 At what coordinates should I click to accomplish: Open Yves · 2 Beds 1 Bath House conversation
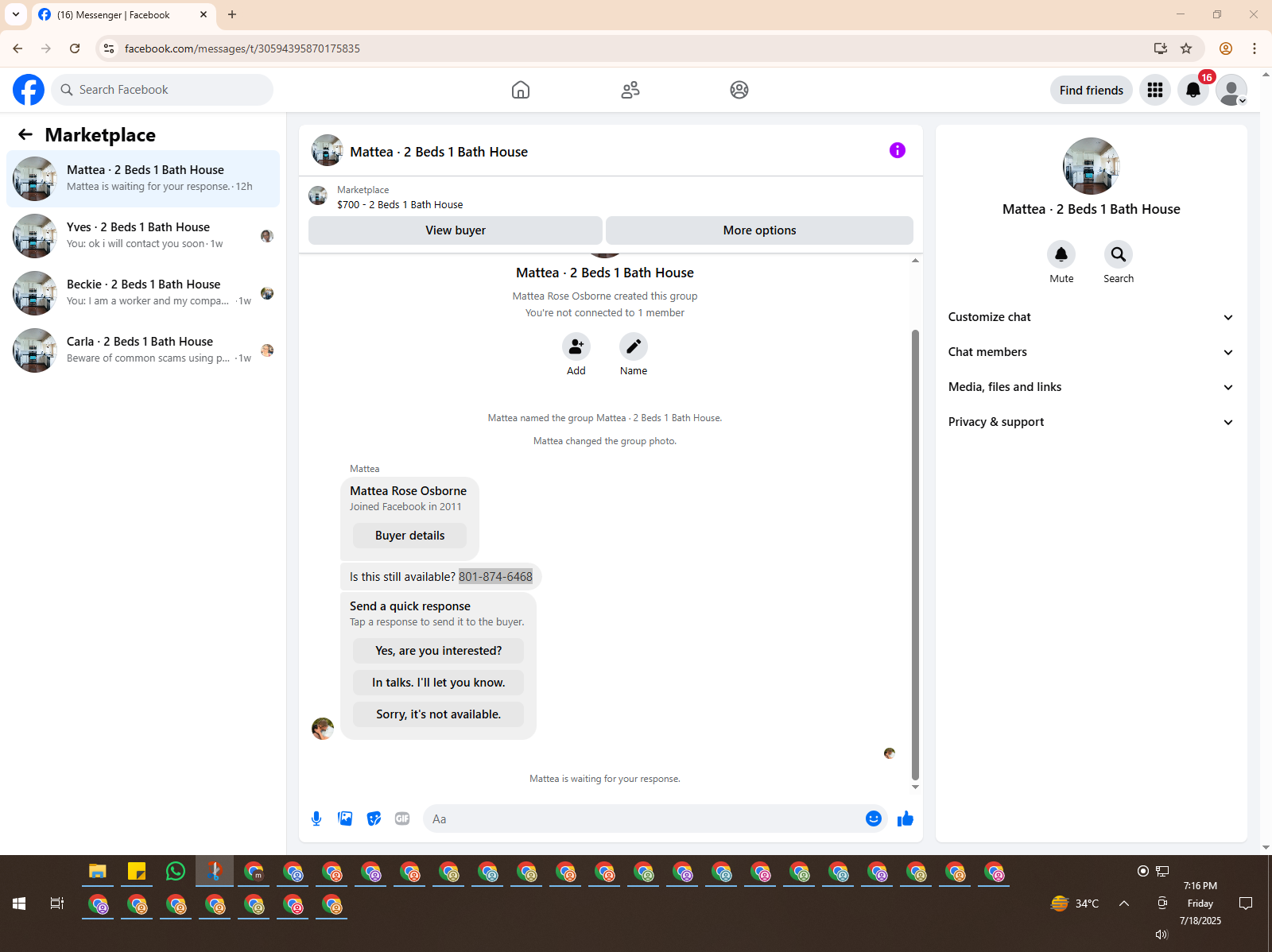pyautogui.click(x=143, y=236)
